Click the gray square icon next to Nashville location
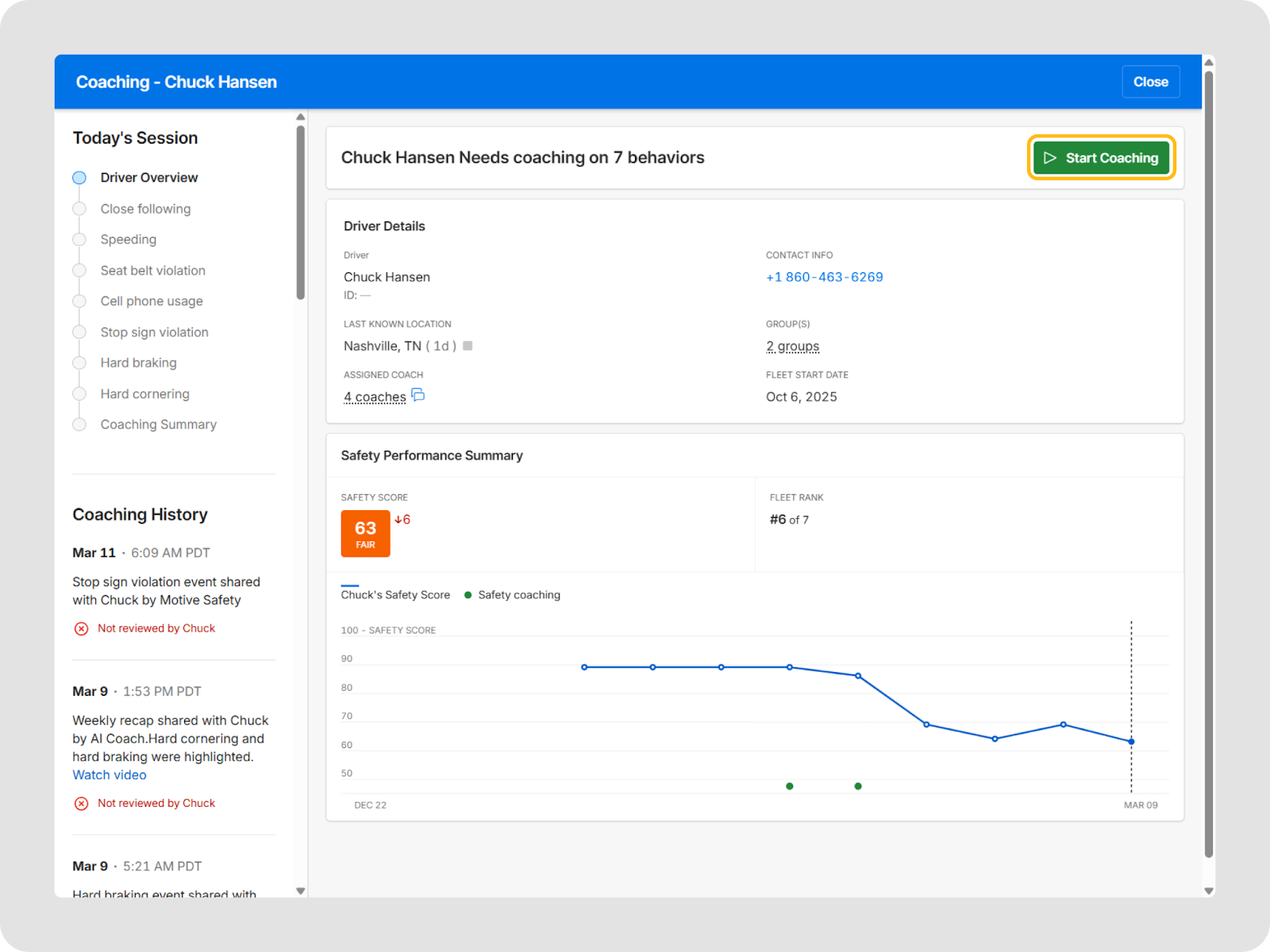This screenshot has width=1270, height=952. click(468, 346)
